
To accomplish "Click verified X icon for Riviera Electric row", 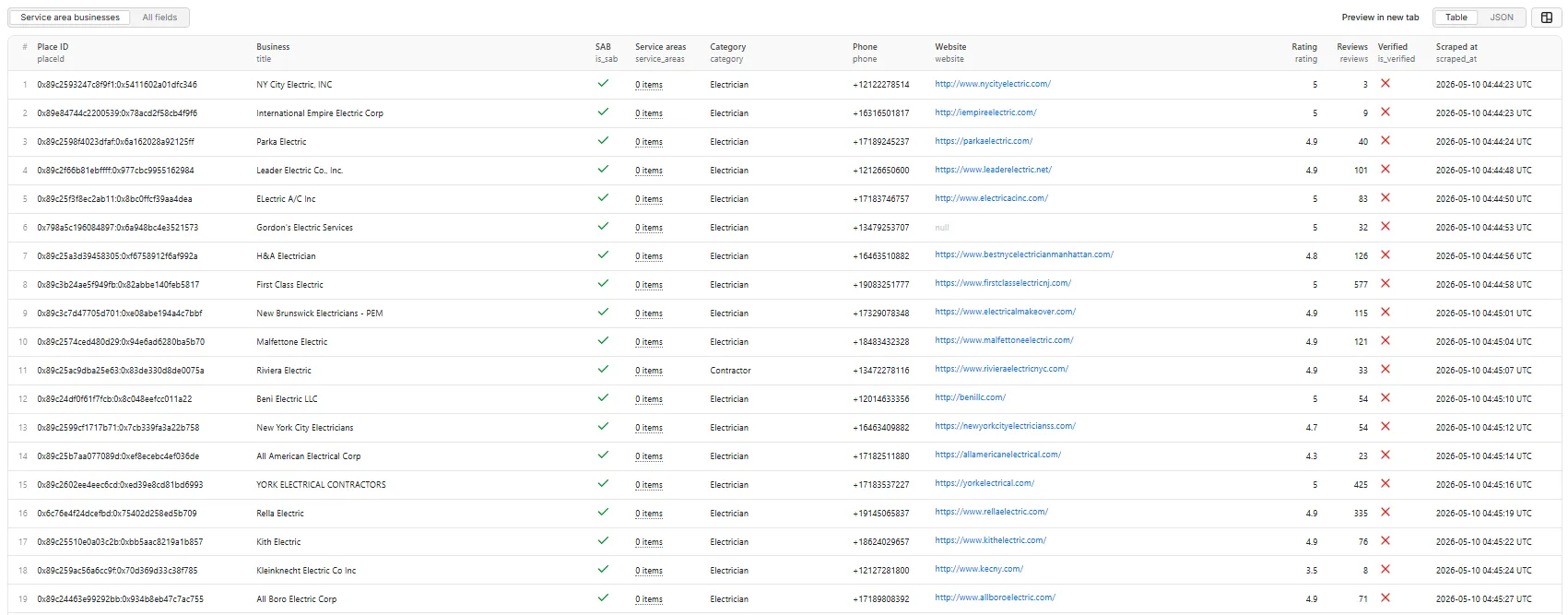I will click(1385, 369).
